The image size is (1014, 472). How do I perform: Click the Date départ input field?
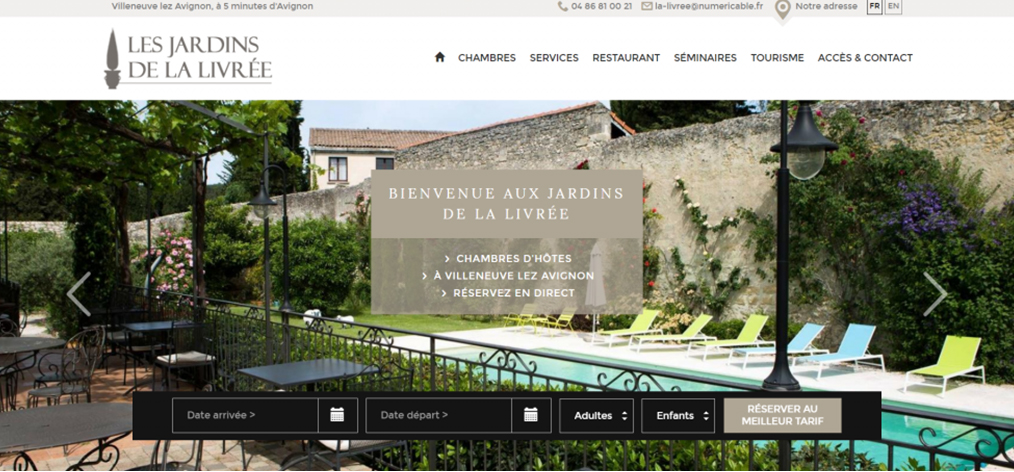coord(438,415)
